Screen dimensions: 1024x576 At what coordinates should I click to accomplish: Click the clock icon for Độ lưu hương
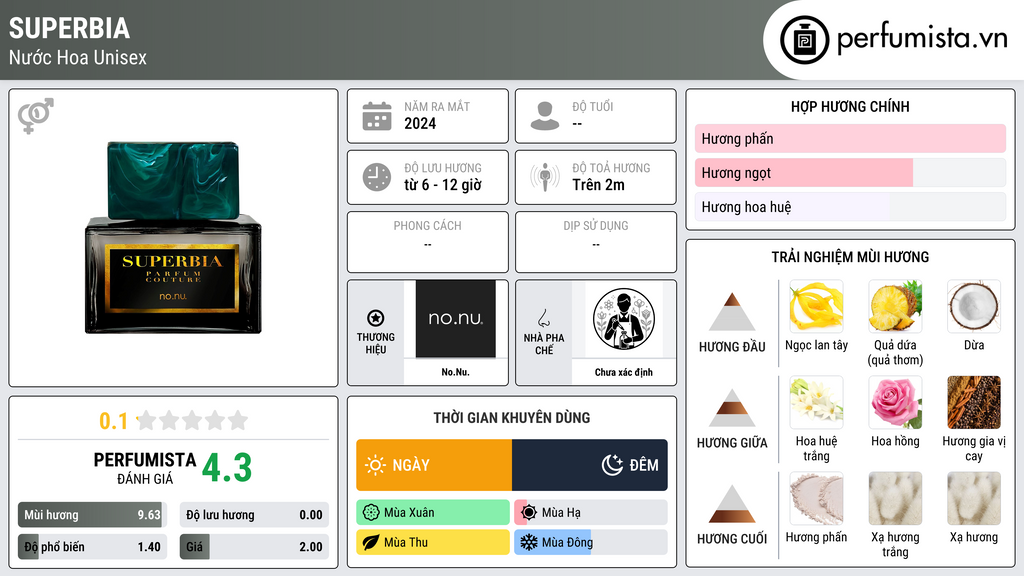[377, 177]
